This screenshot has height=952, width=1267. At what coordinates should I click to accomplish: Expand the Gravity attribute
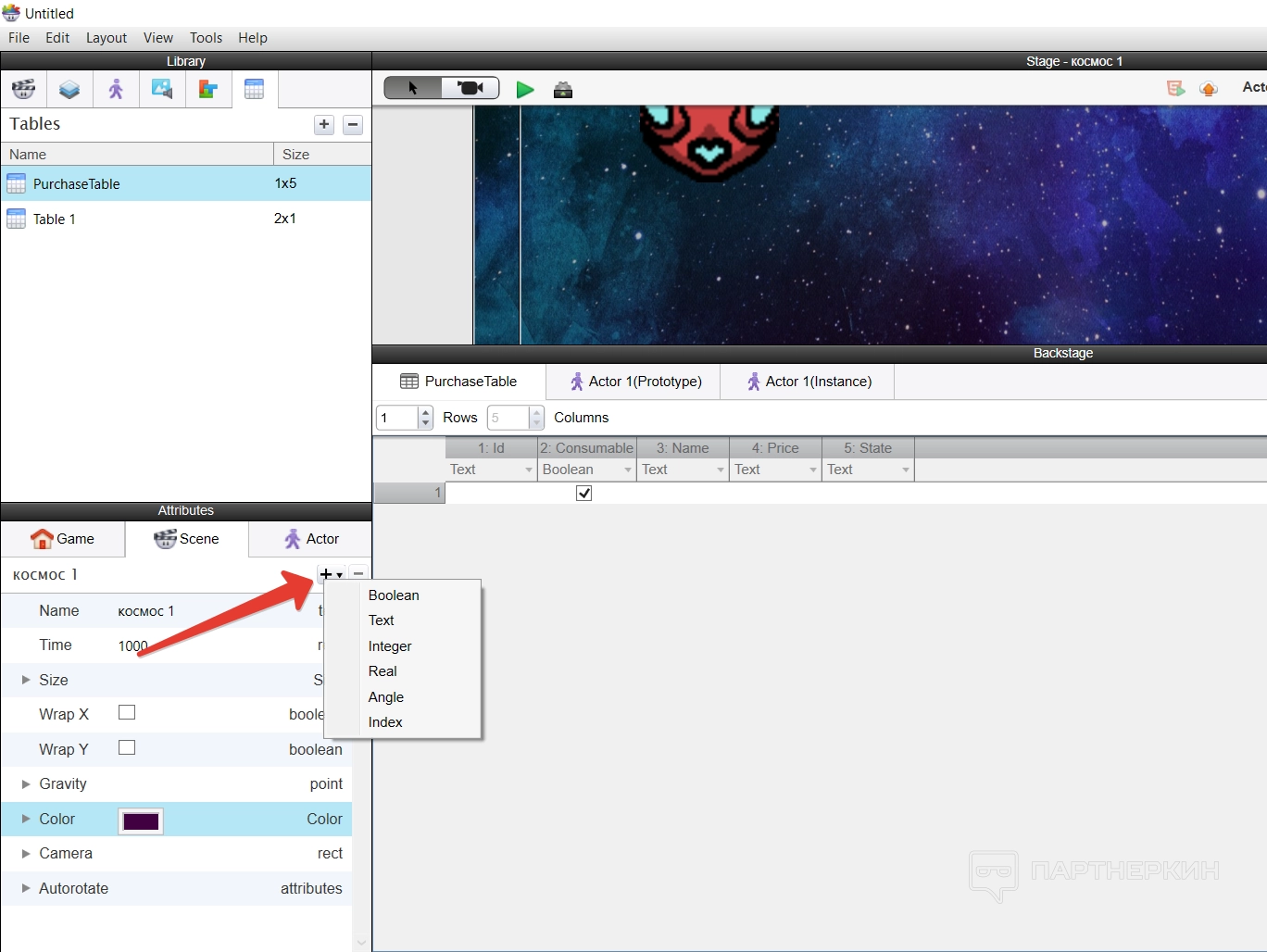coord(26,784)
